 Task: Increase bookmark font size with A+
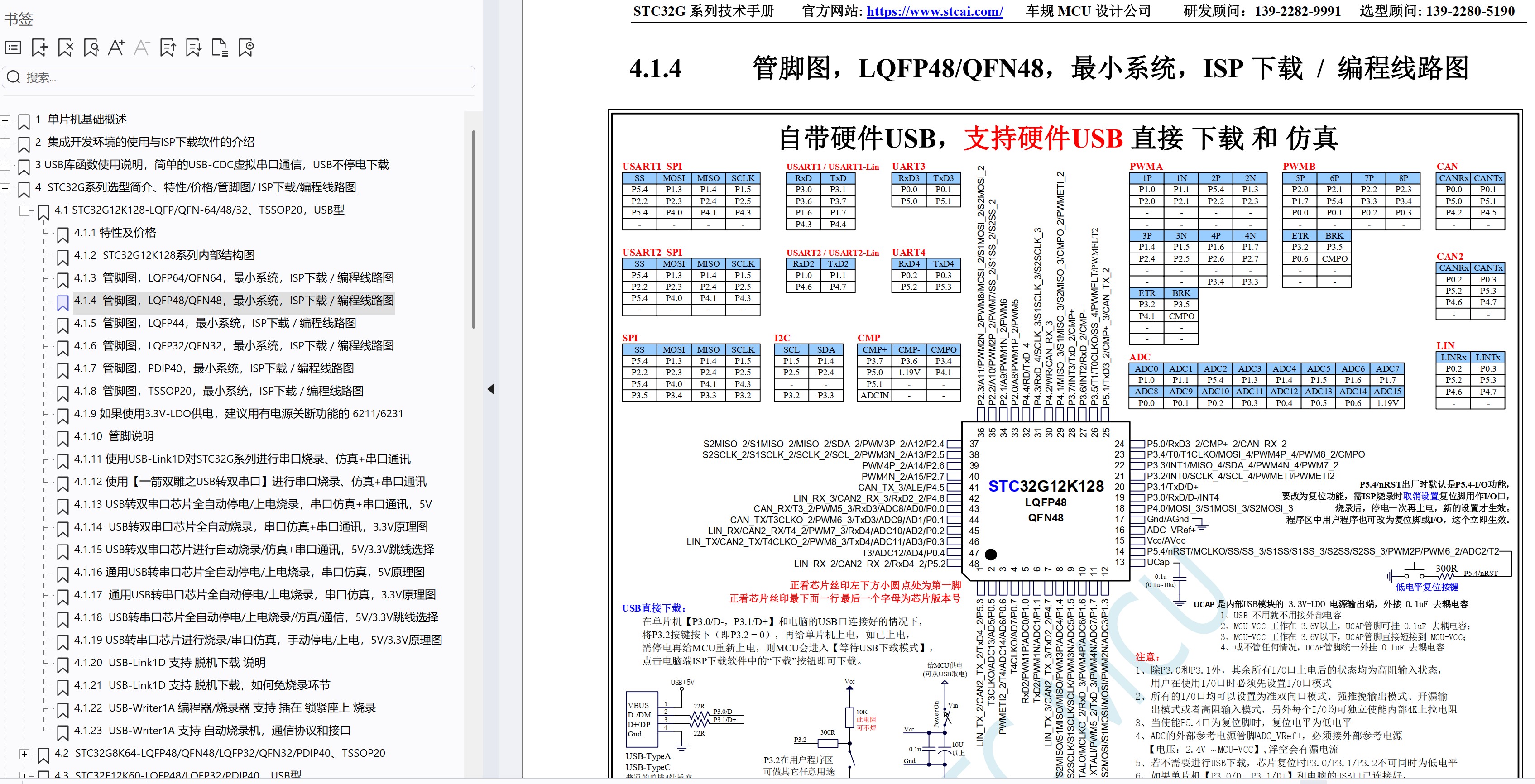point(116,48)
